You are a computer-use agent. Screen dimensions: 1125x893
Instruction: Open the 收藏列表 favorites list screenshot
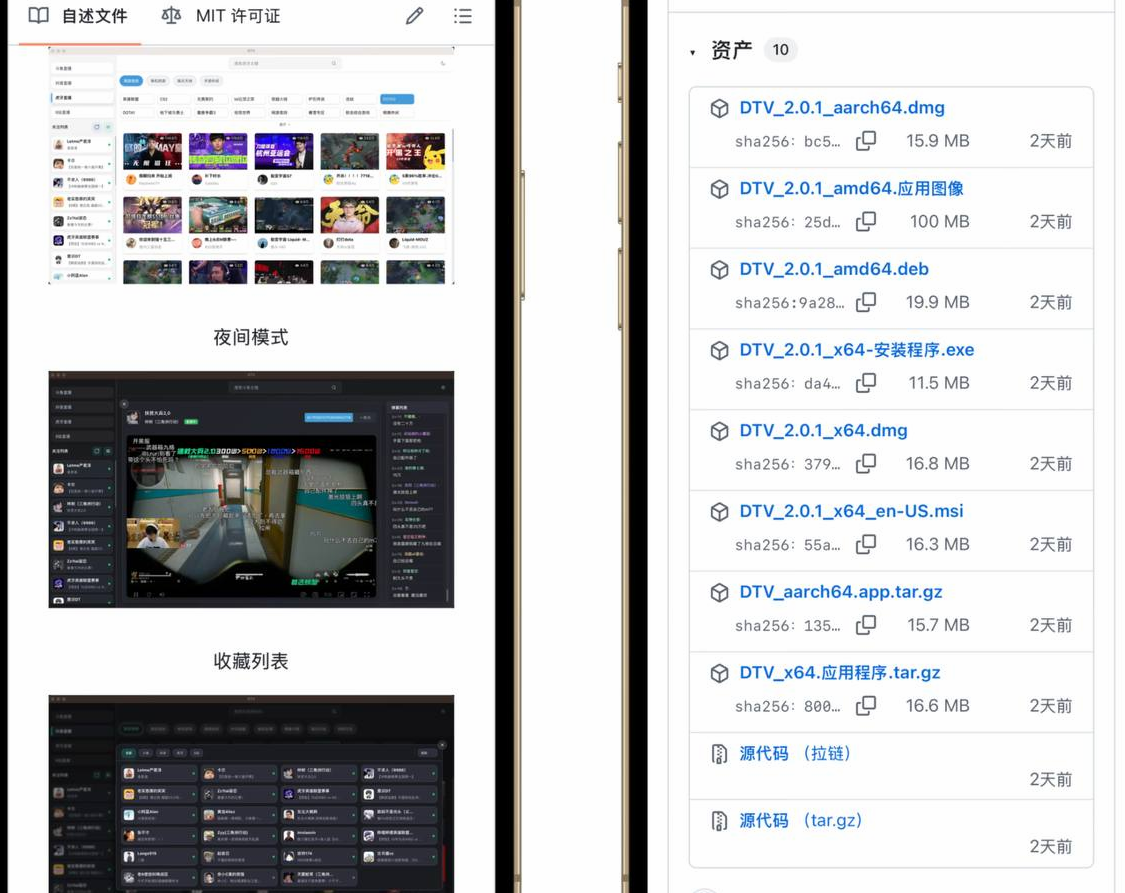pos(251,793)
